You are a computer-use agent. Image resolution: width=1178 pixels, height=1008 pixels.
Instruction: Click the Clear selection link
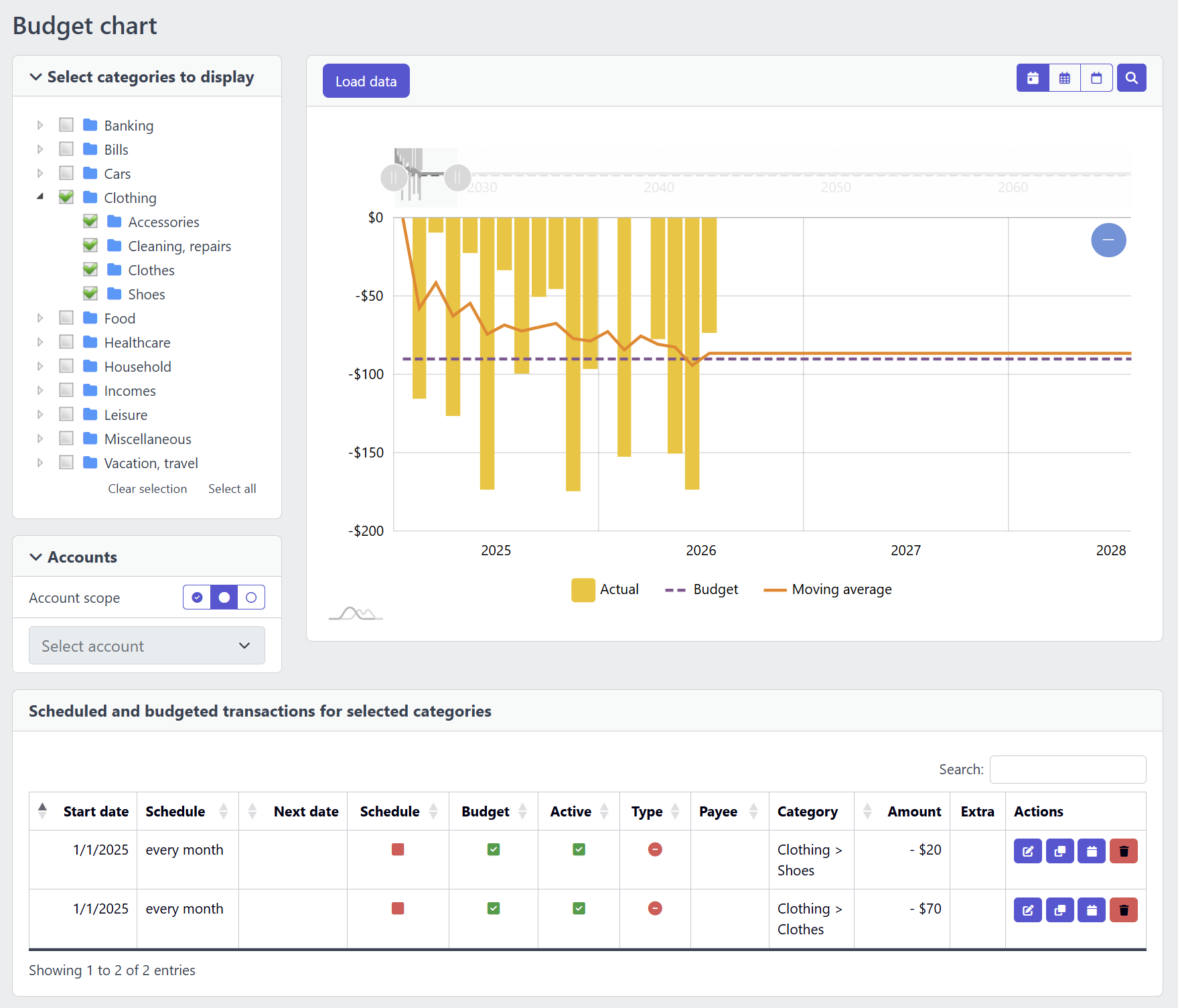(147, 488)
